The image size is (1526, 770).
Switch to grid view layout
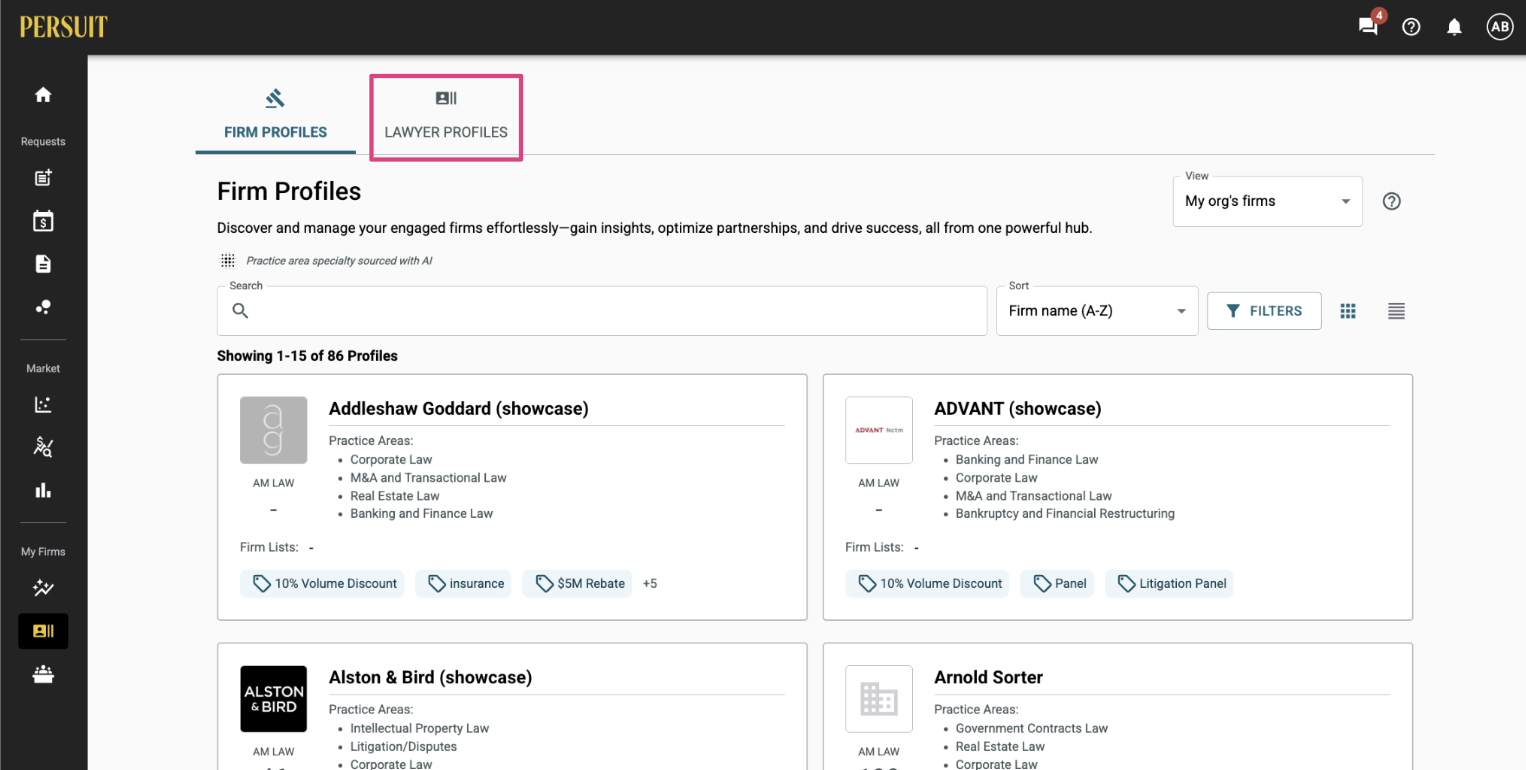click(x=1348, y=311)
